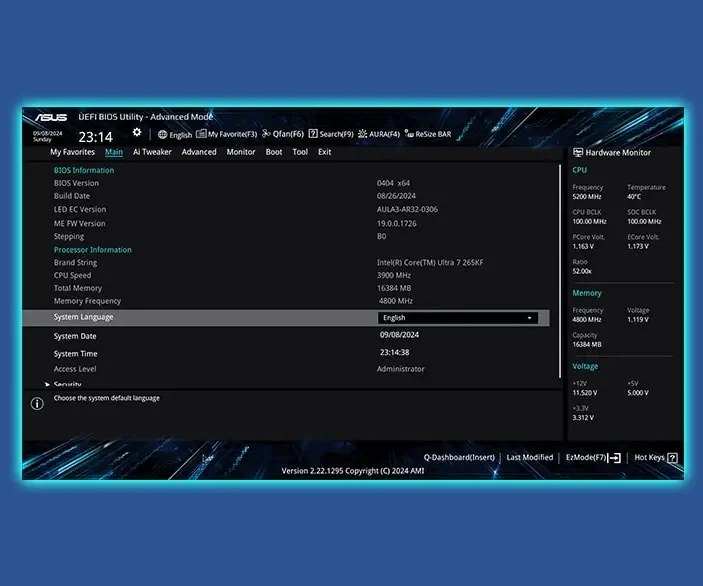Click the System Language row label

click(x=83, y=317)
